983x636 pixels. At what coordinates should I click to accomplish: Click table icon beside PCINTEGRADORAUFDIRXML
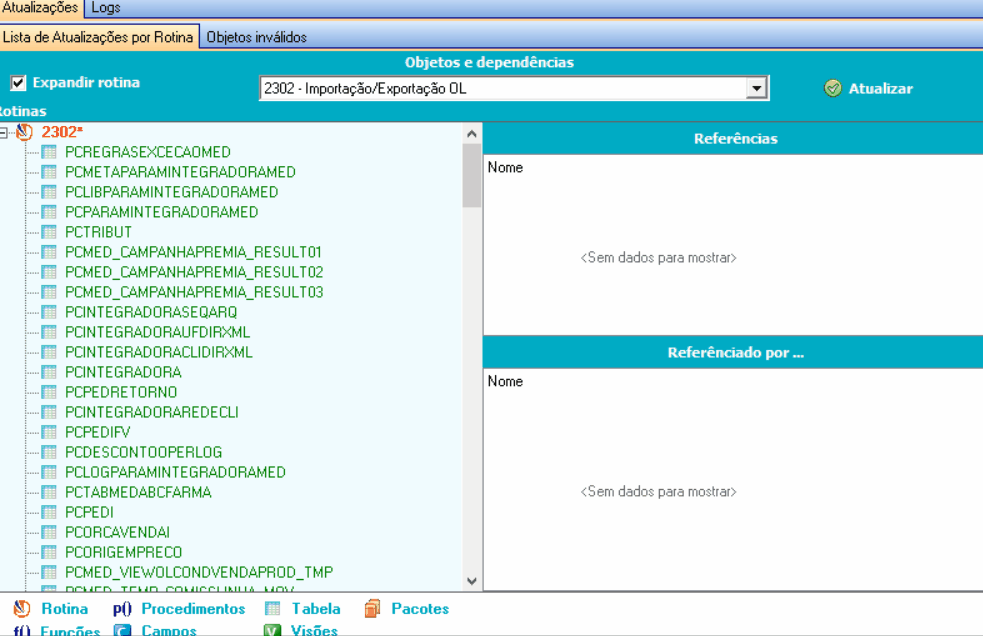[49, 332]
